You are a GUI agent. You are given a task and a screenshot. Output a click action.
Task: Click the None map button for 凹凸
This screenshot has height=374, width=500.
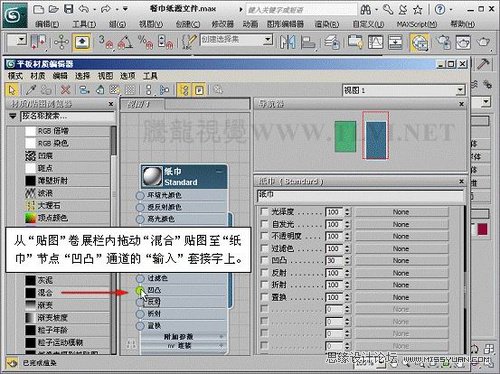click(401, 260)
